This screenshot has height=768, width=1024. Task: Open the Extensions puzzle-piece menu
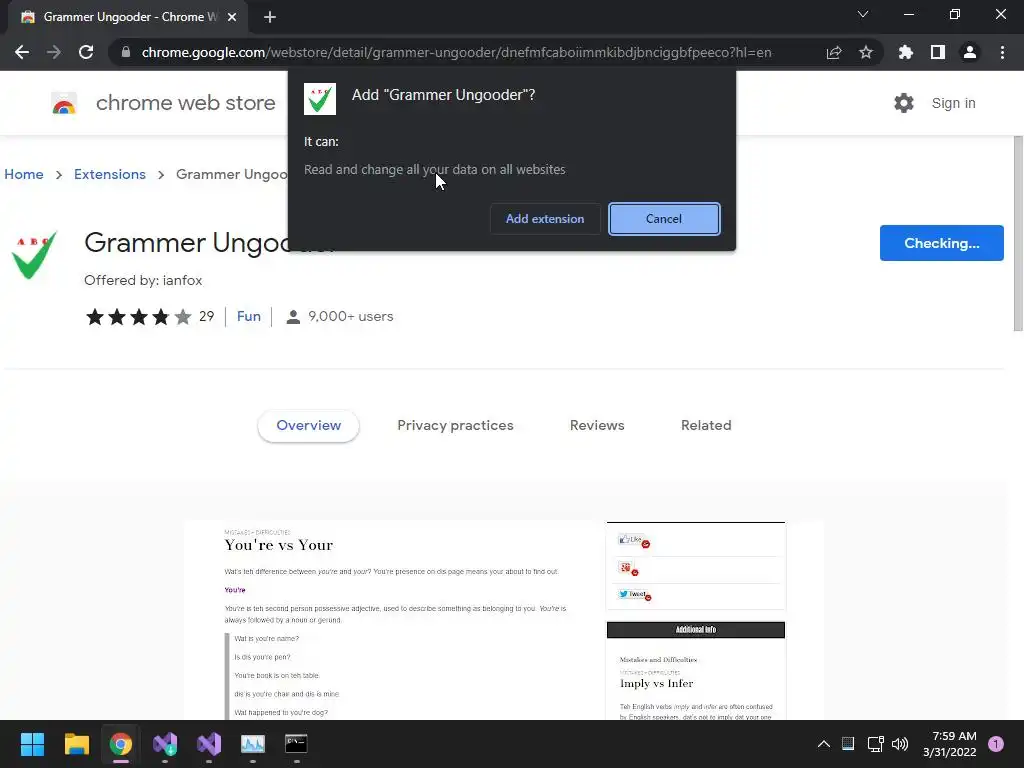point(906,52)
